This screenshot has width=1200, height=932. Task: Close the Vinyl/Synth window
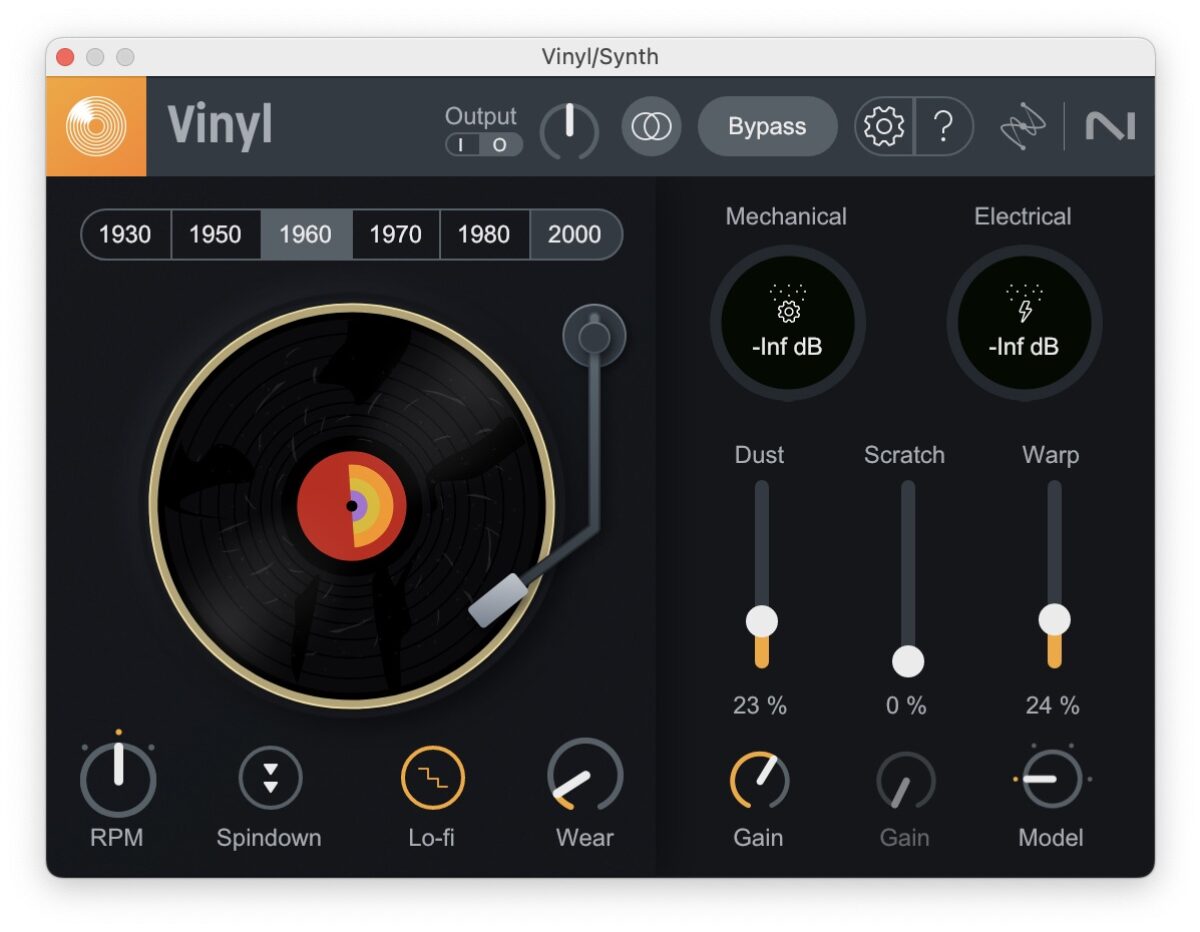coord(65,57)
